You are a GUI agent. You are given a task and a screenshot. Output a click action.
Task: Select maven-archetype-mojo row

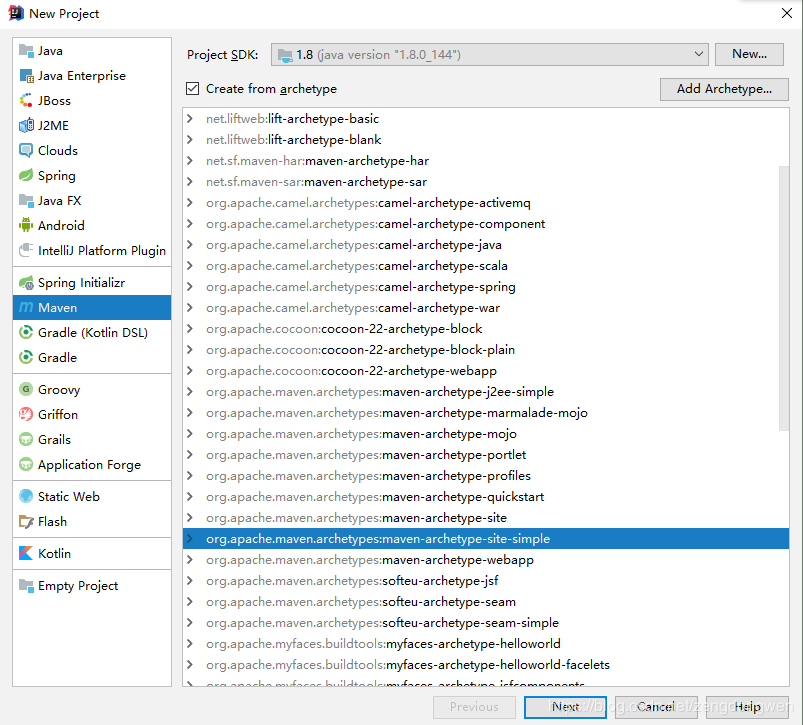(485, 434)
